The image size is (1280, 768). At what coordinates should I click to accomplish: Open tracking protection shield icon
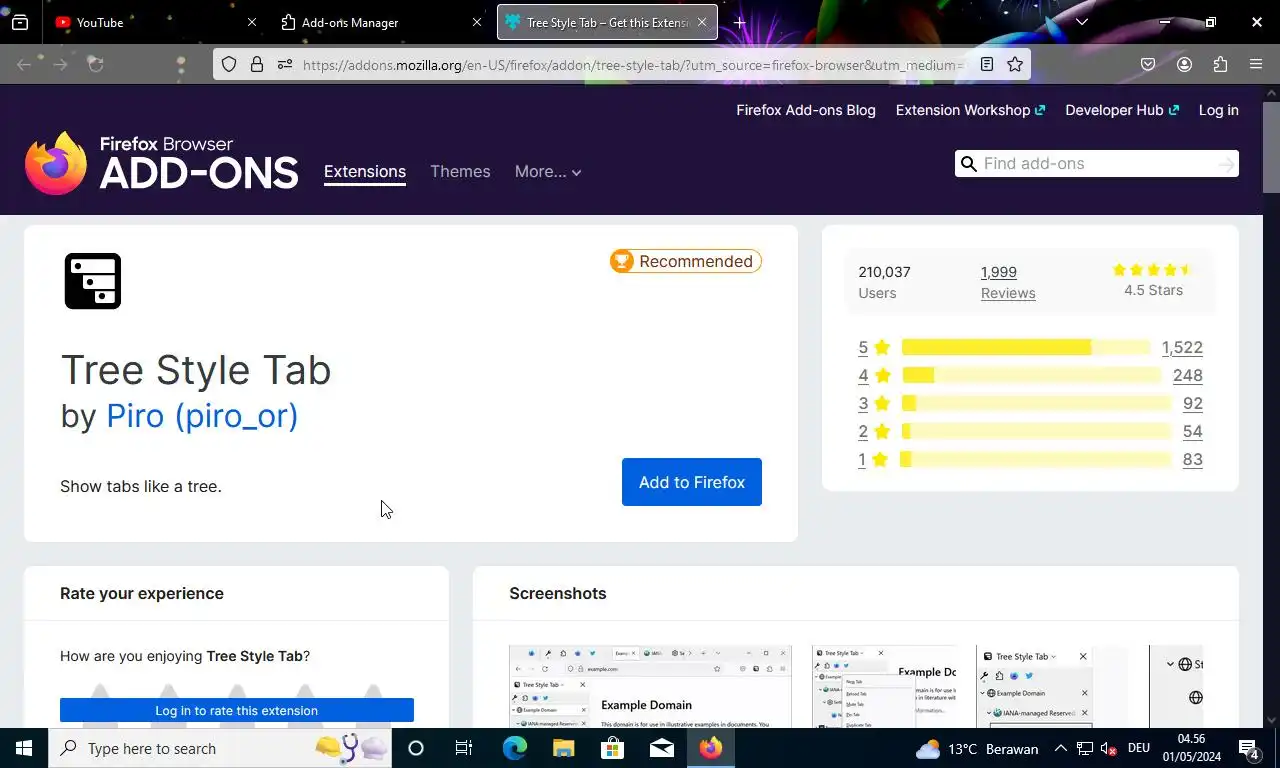click(229, 64)
